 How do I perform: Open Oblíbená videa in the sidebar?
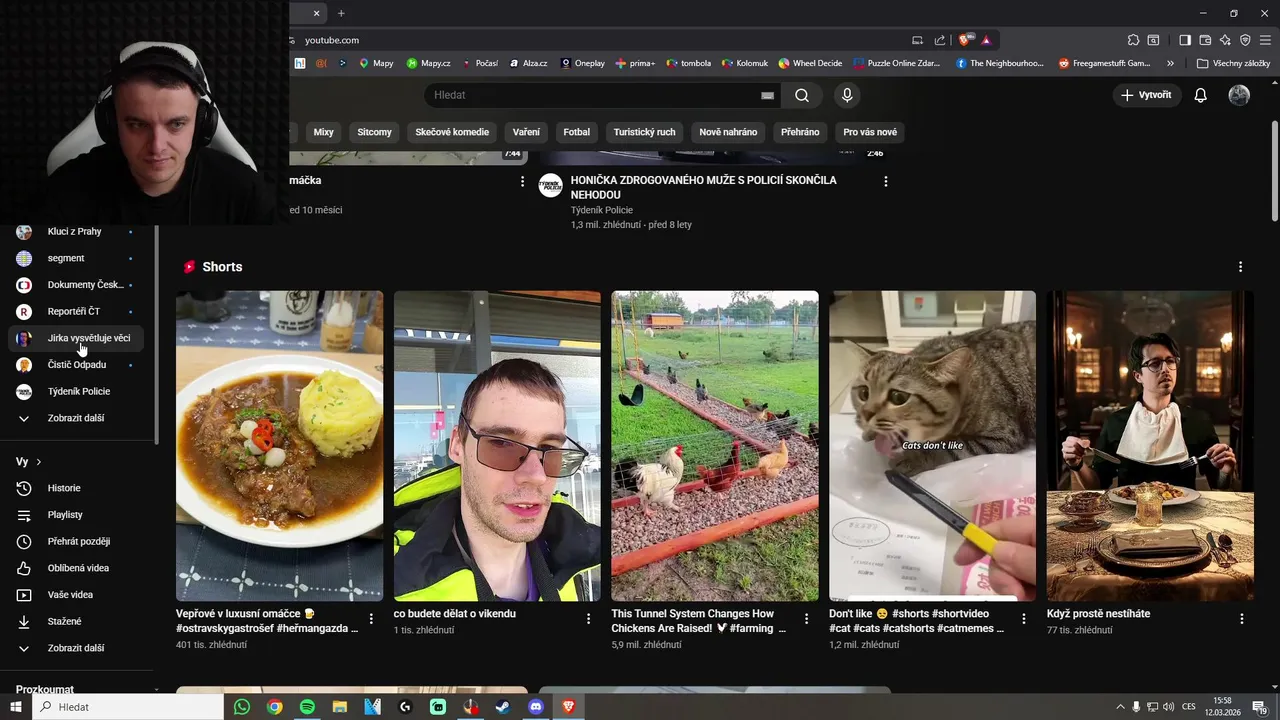click(78, 568)
